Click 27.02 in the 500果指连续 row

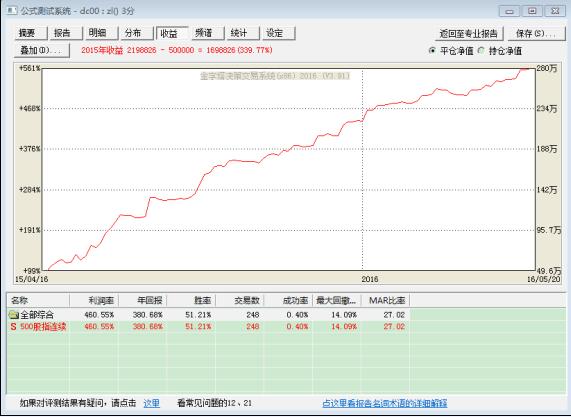394,327
